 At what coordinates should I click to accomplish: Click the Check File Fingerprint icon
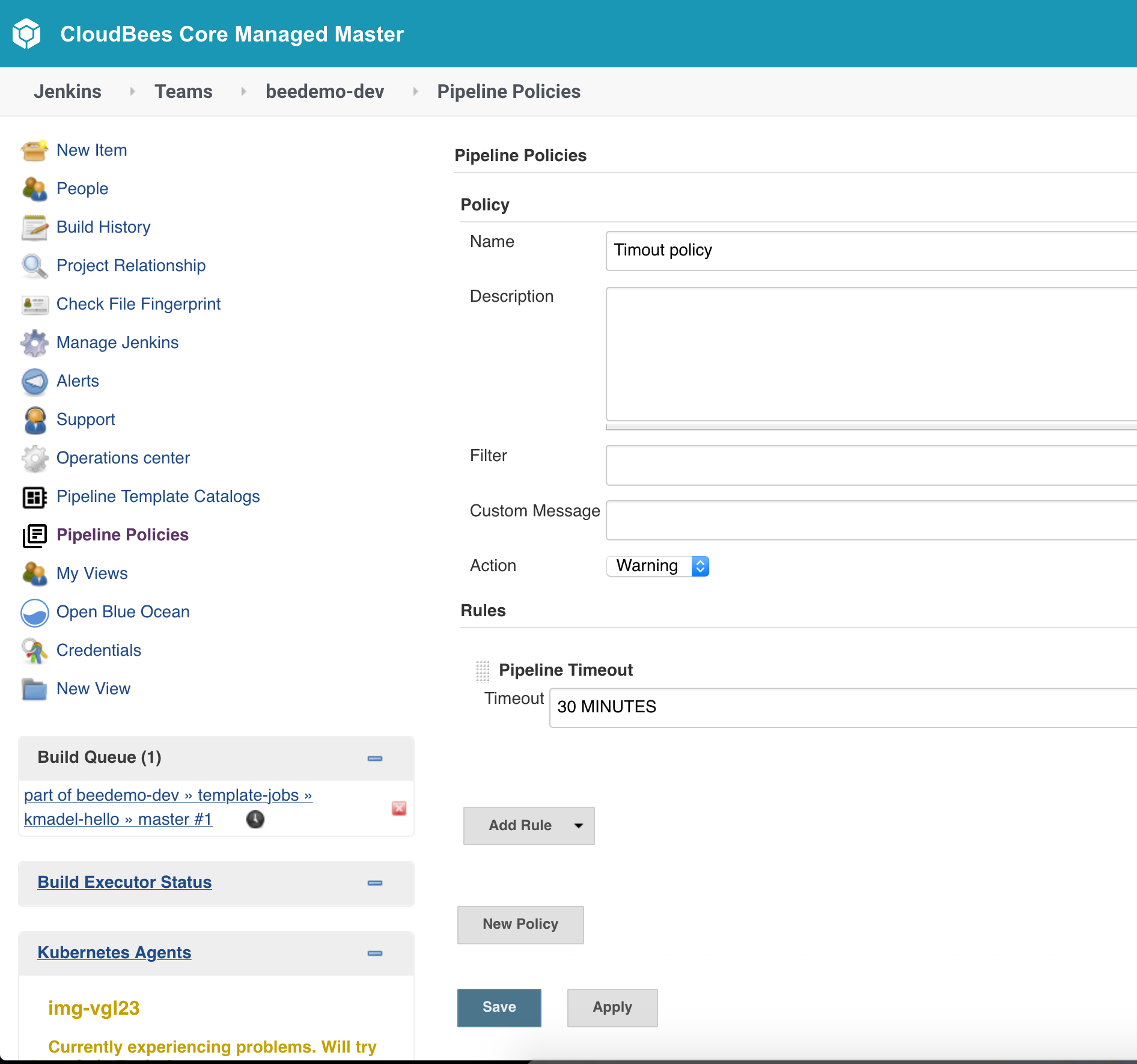[34, 304]
